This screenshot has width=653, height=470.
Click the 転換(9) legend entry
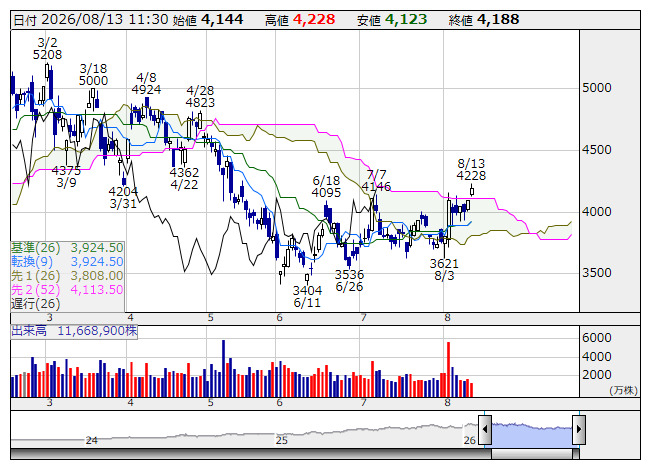(67, 261)
